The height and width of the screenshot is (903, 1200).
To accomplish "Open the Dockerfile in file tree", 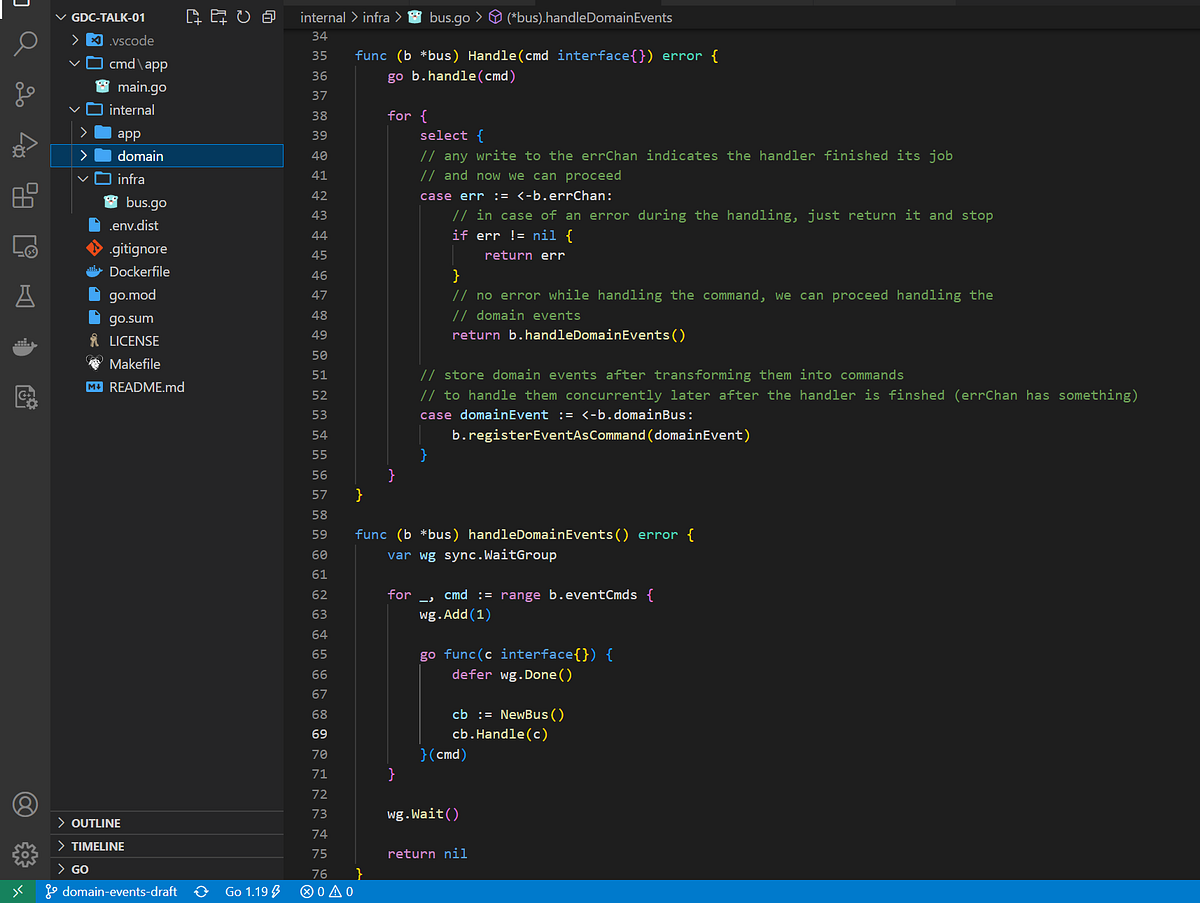I will [x=139, y=272].
